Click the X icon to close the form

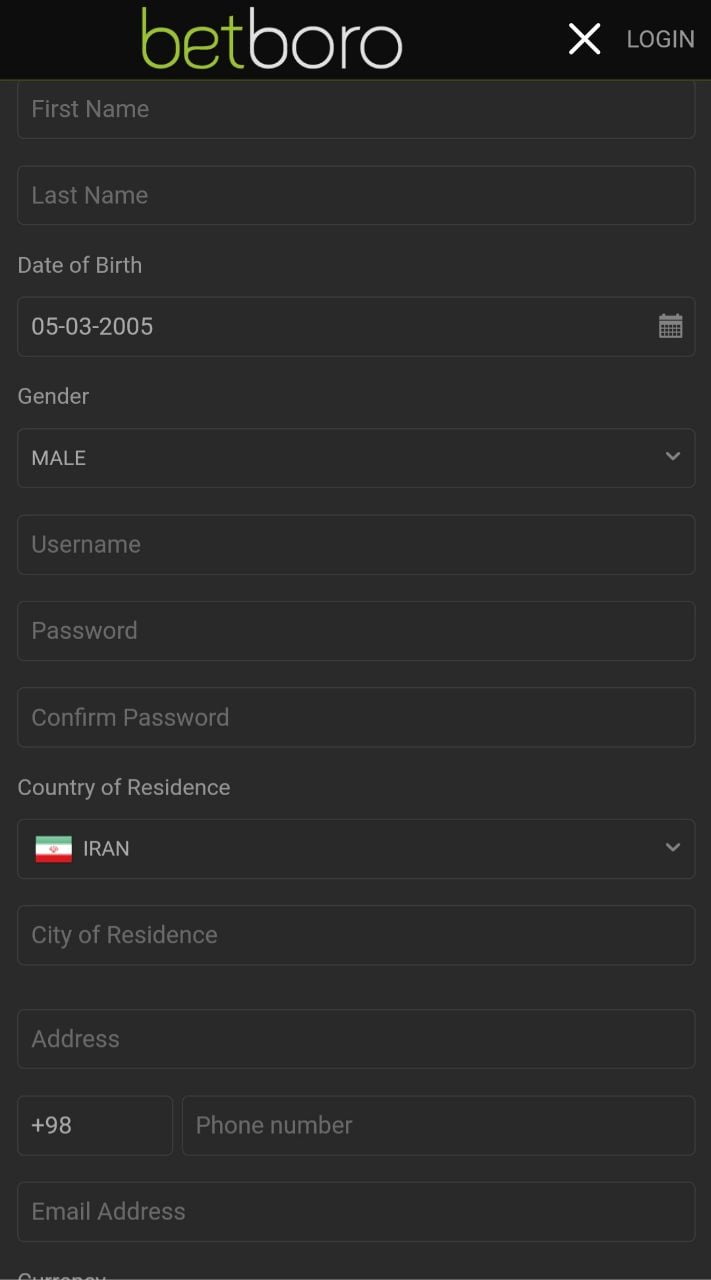[x=584, y=39]
